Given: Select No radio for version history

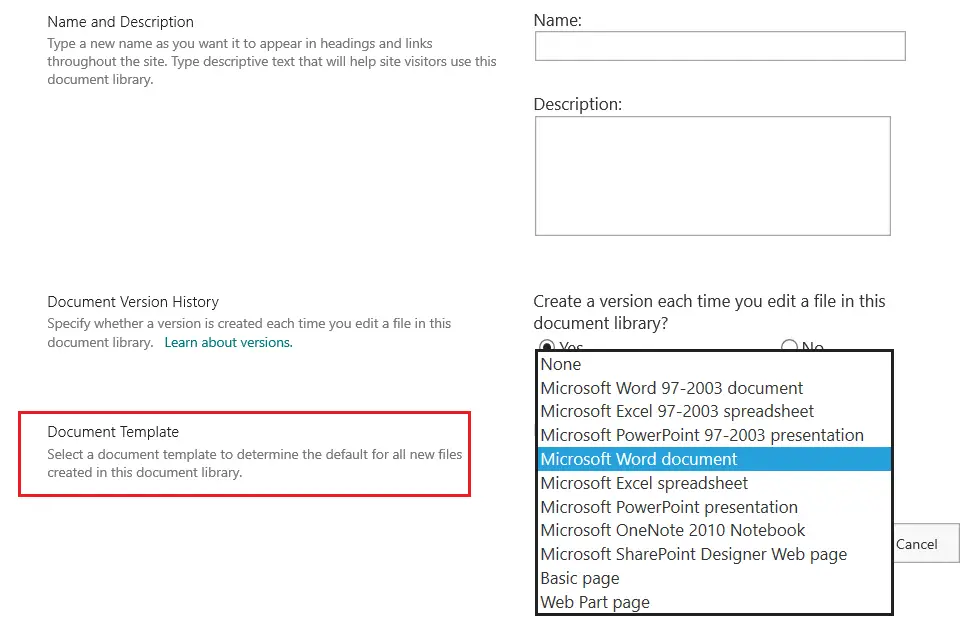Looking at the screenshot, I should click(789, 346).
